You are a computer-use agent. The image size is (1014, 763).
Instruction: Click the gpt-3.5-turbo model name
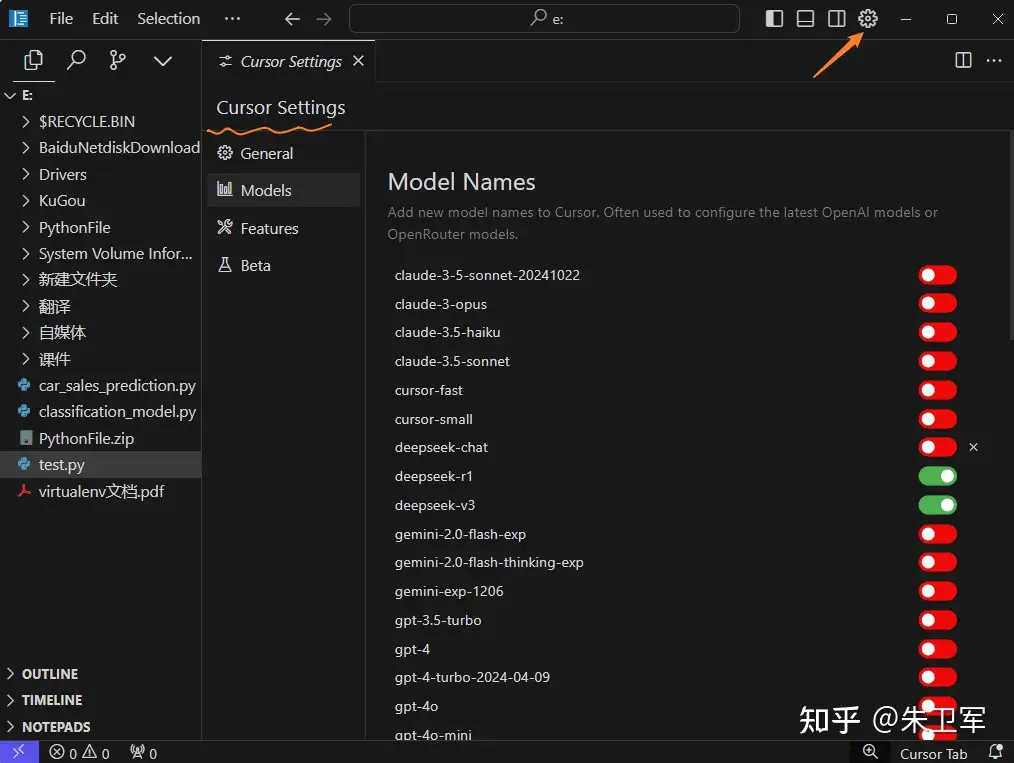pos(438,620)
